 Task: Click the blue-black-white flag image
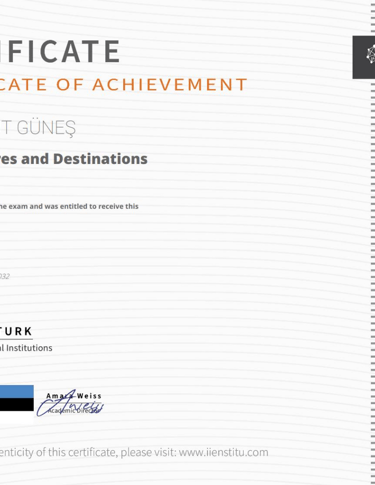[x=17, y=404]
